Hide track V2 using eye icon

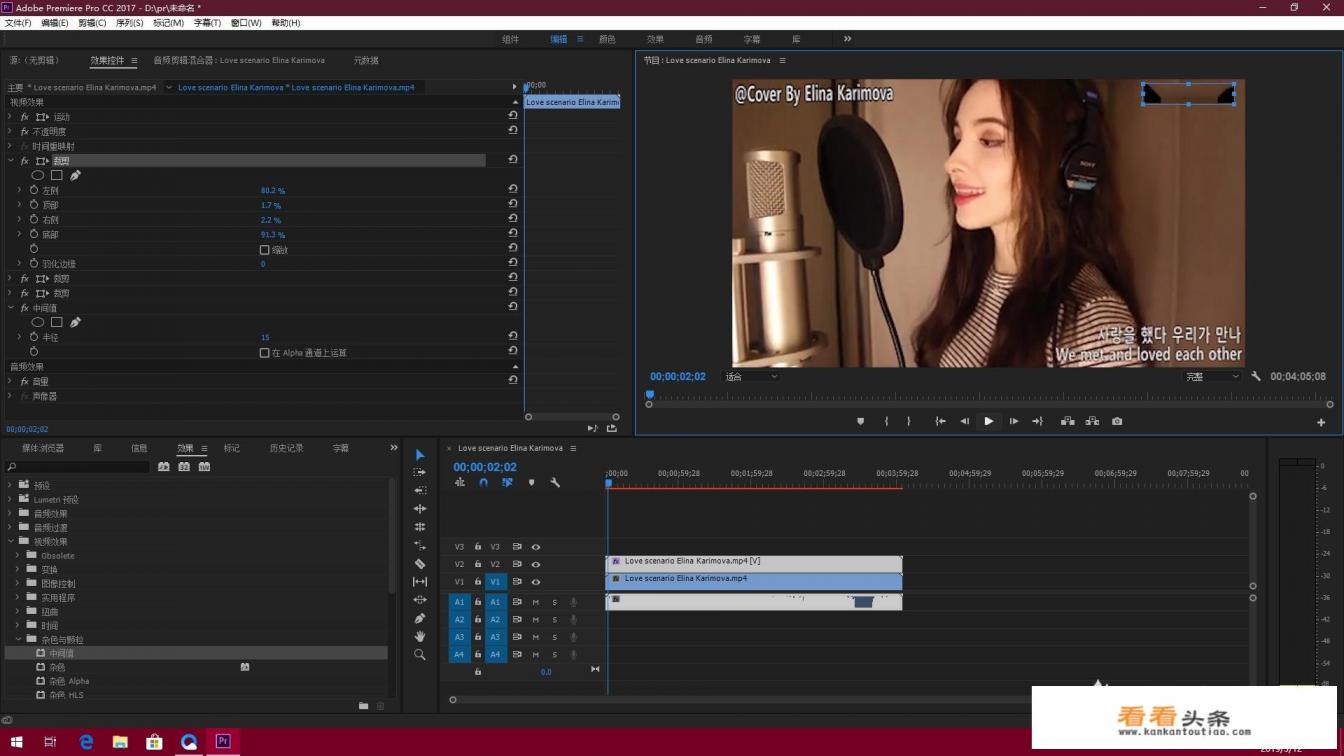[x=536, y=564]
